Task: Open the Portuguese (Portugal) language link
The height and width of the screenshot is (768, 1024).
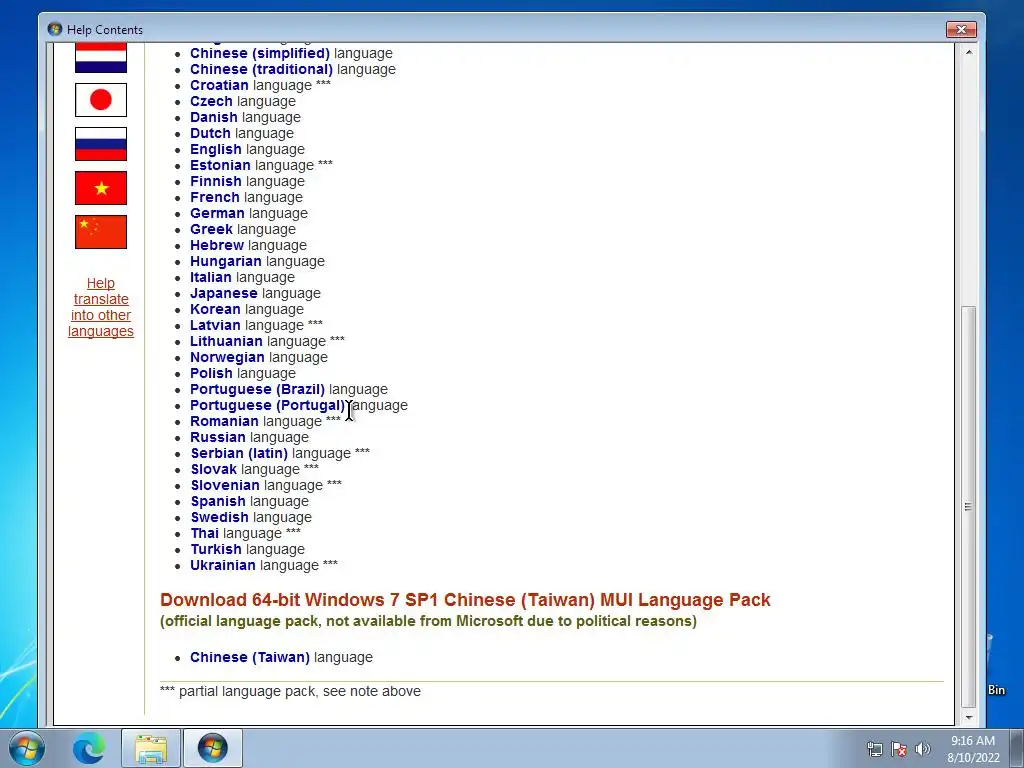Action: (x=268, y=405)
